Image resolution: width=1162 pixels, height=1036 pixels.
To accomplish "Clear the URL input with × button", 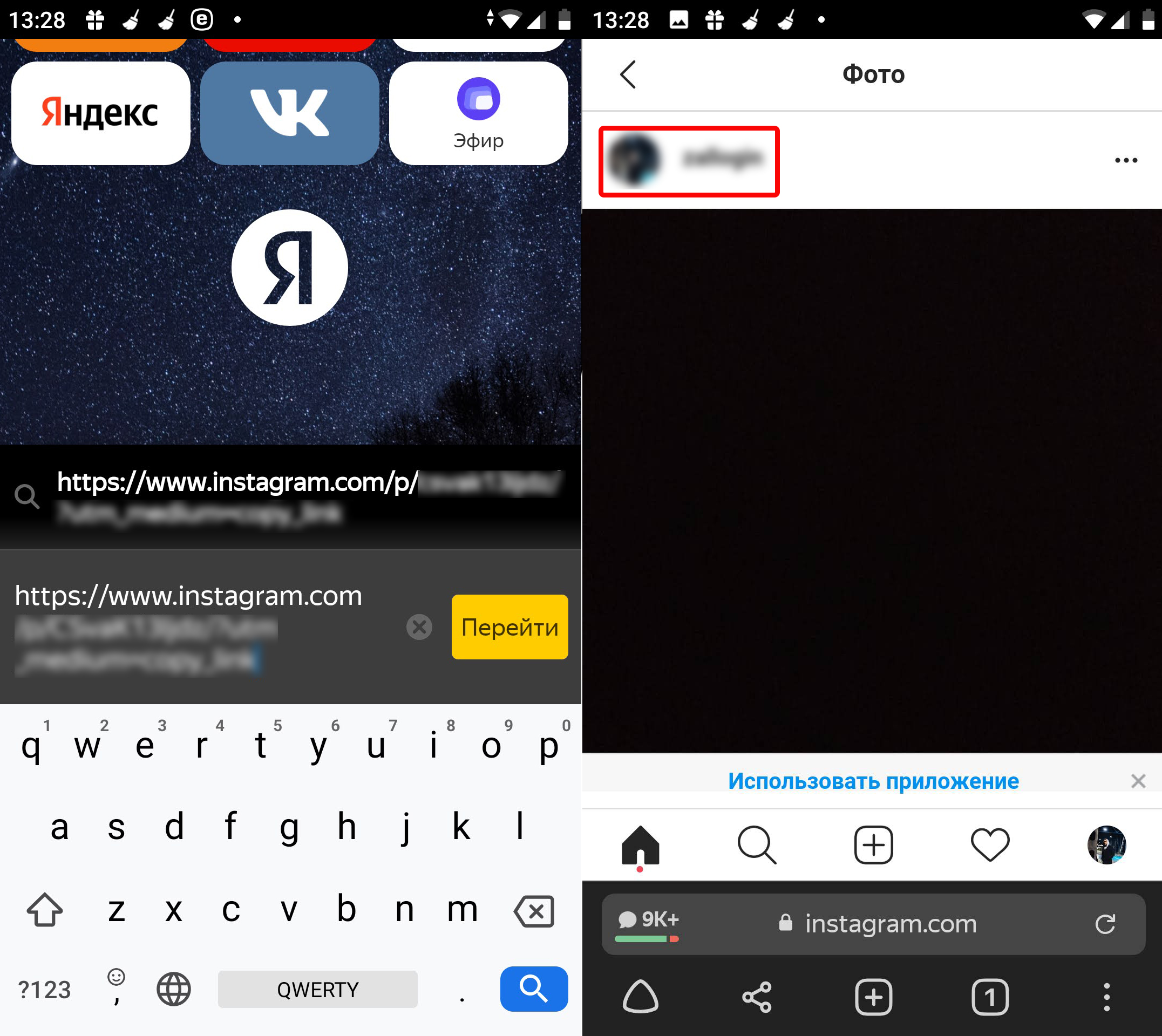I will [420, 627].
